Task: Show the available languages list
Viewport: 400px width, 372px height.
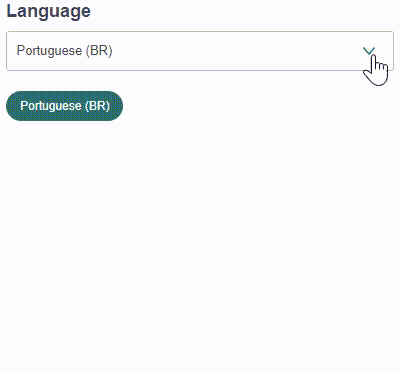Action: (x=200, y=51)
